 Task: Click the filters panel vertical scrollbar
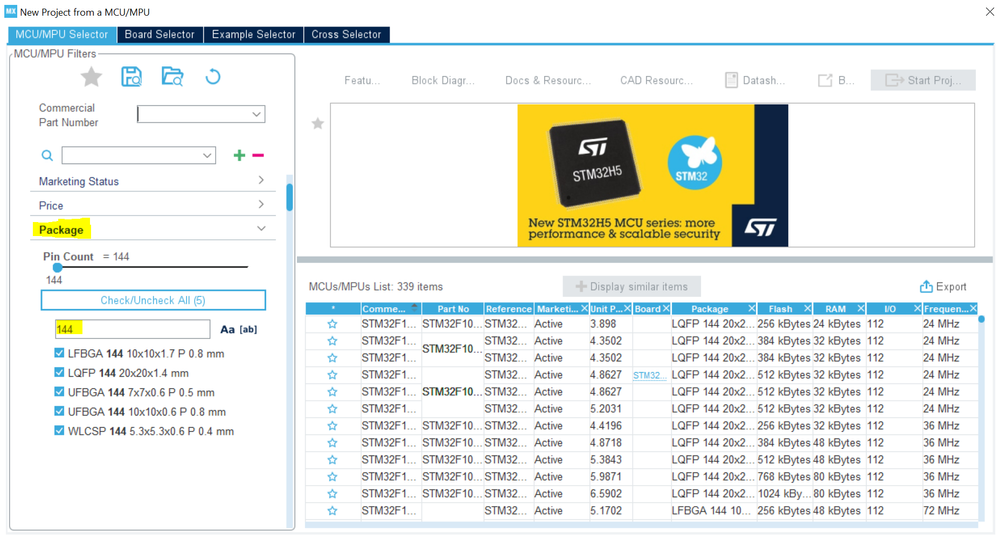289,197
